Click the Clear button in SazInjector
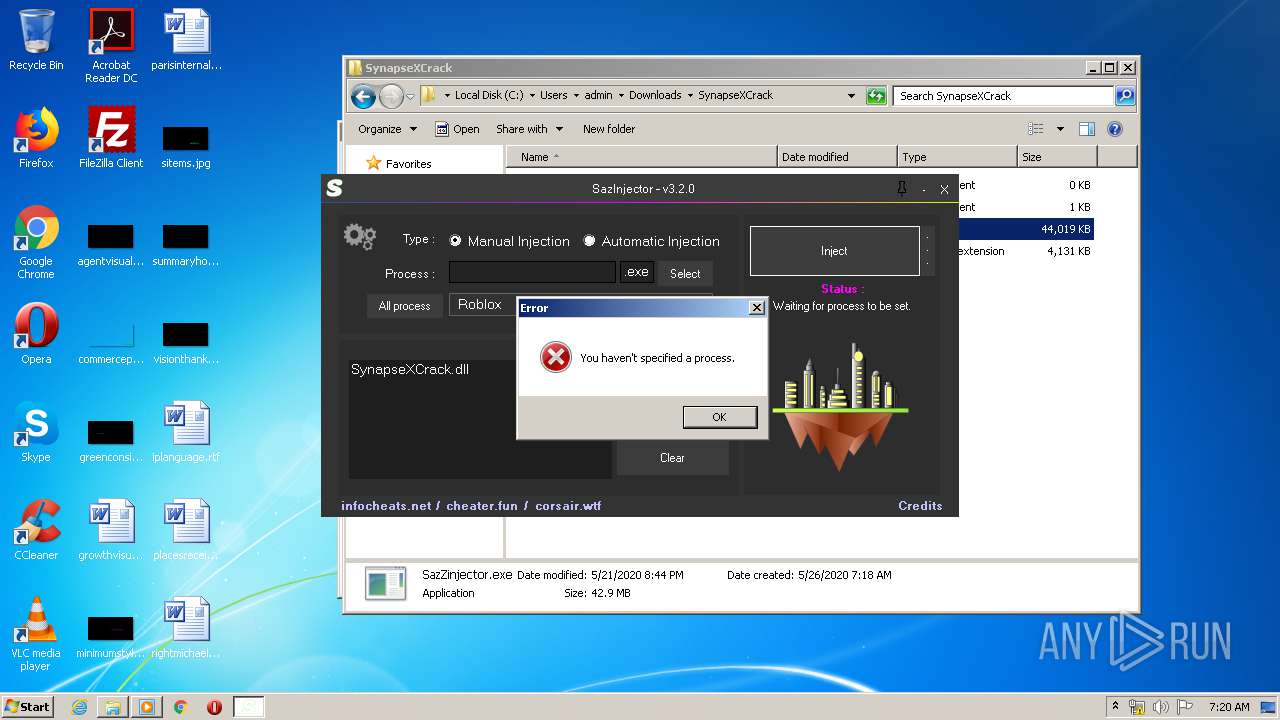1280x720 pixels. tap(672, 458)
